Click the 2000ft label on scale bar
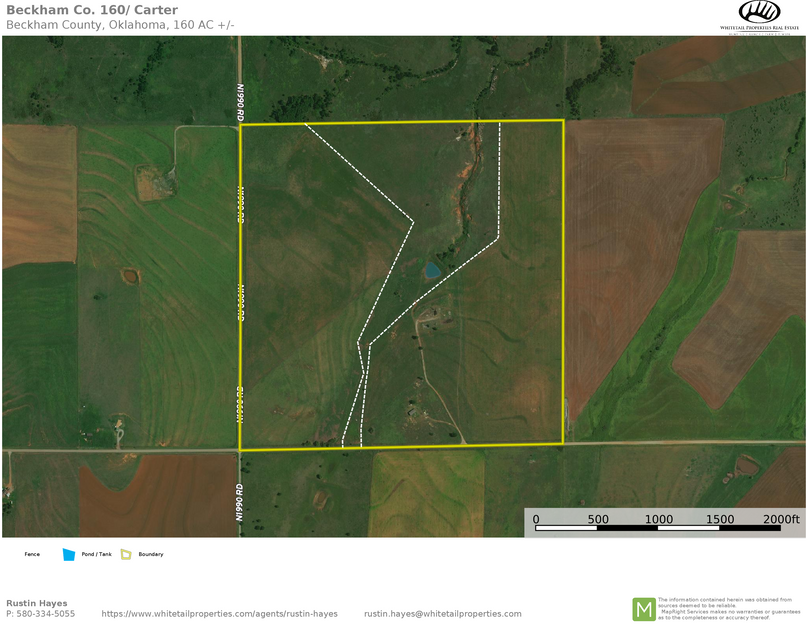This screenshot has height=624, width=808. pos(781,520)
